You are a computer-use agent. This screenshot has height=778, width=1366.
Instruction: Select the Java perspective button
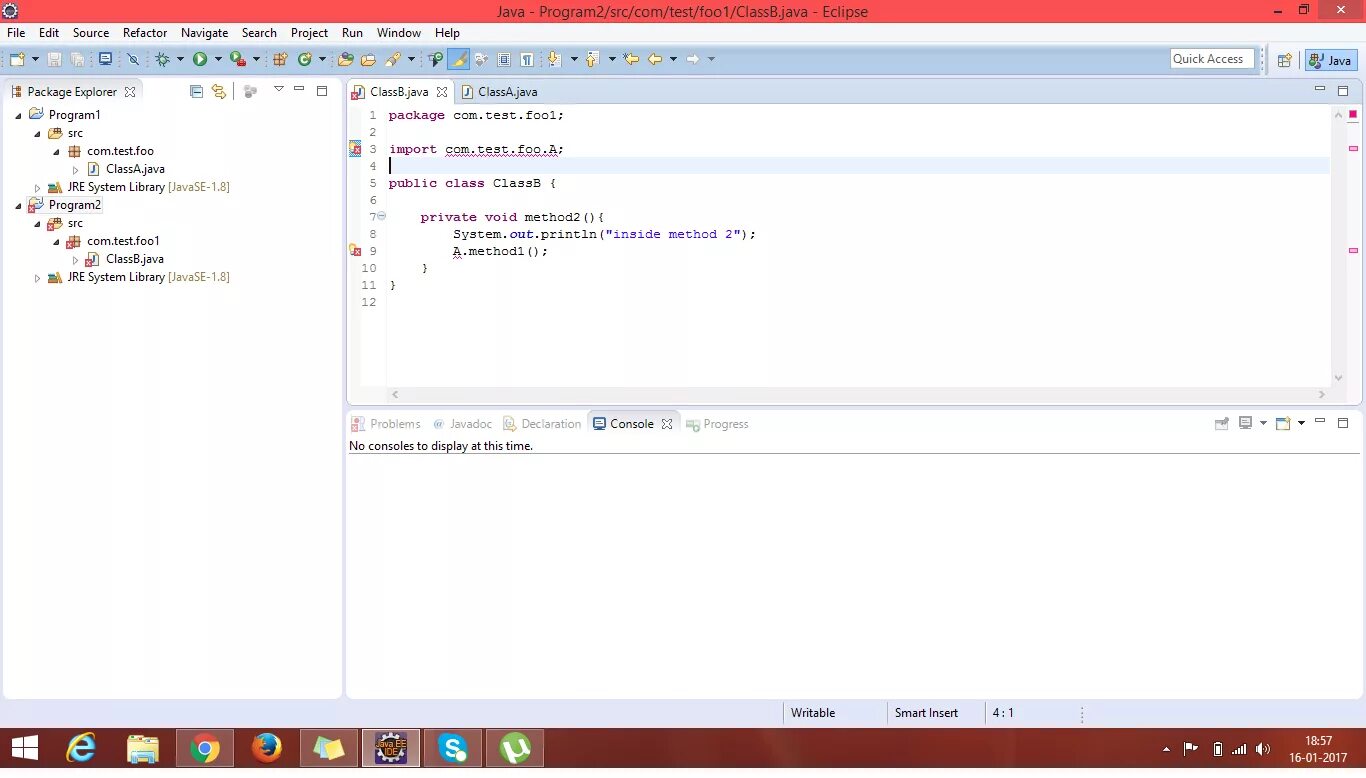(x=1331, y=60)
